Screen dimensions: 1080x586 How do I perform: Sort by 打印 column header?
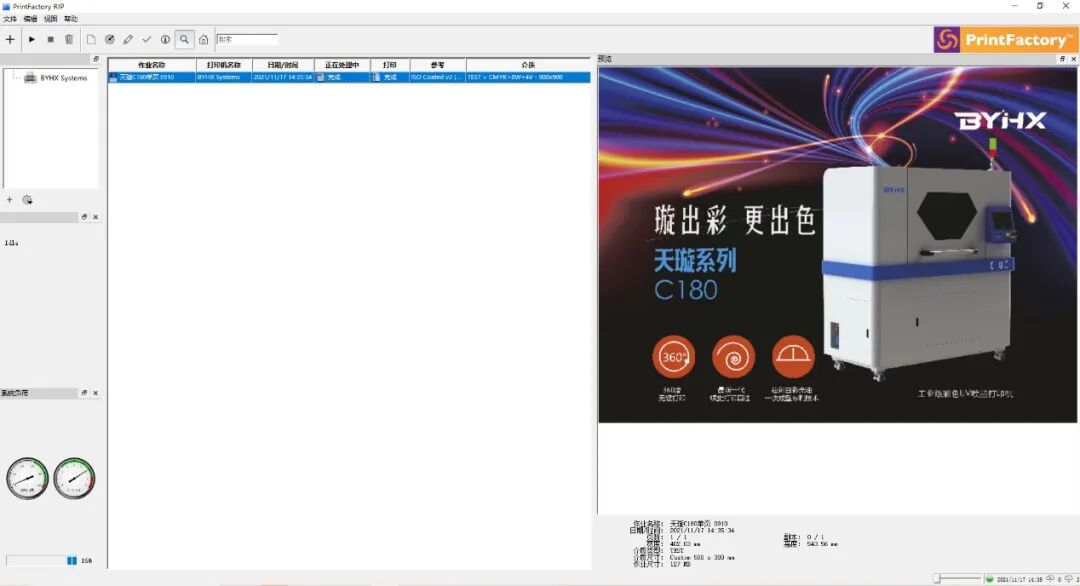tap(390, 65)
